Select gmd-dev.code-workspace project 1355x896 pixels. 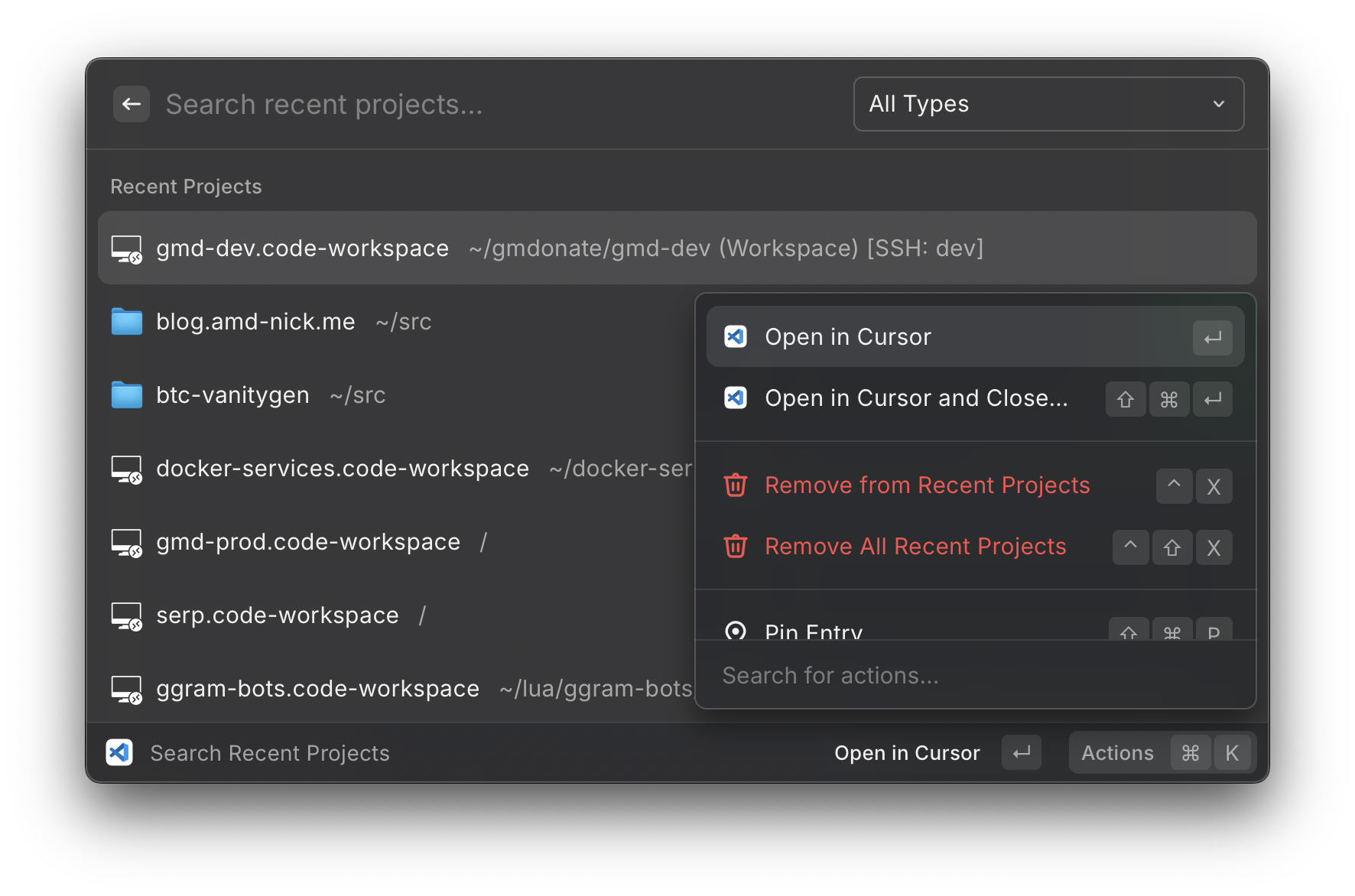(302, 248)
